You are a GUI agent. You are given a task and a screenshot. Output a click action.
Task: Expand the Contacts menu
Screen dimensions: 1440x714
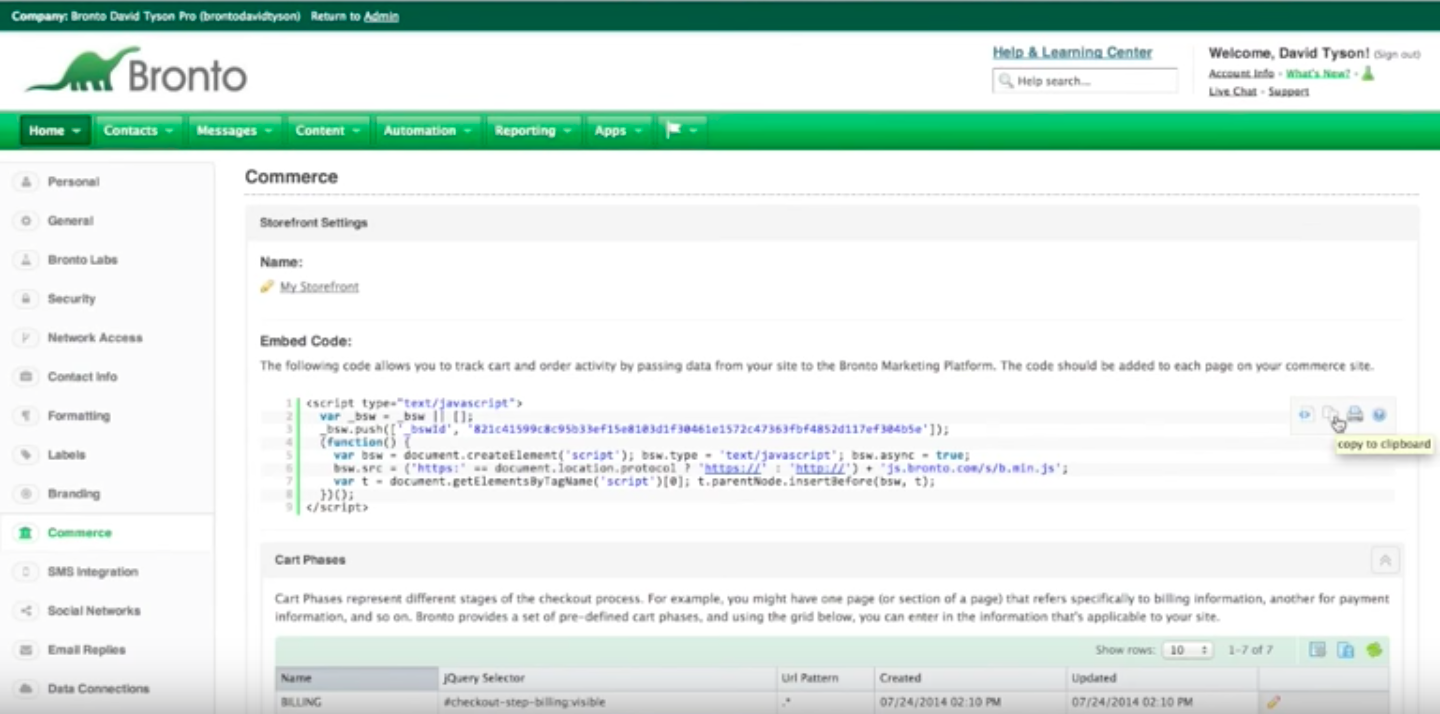coord(138,131)
